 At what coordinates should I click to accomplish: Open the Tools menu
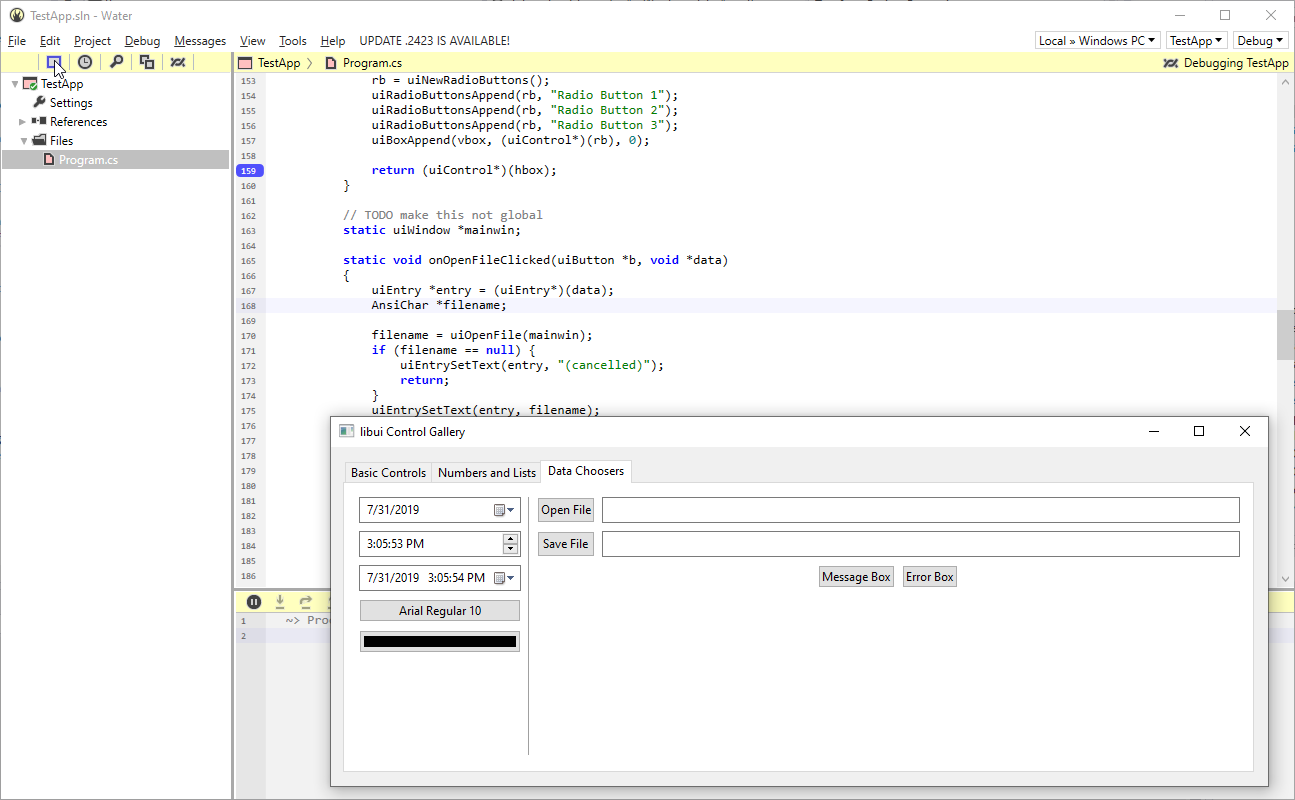pos(293,41)
